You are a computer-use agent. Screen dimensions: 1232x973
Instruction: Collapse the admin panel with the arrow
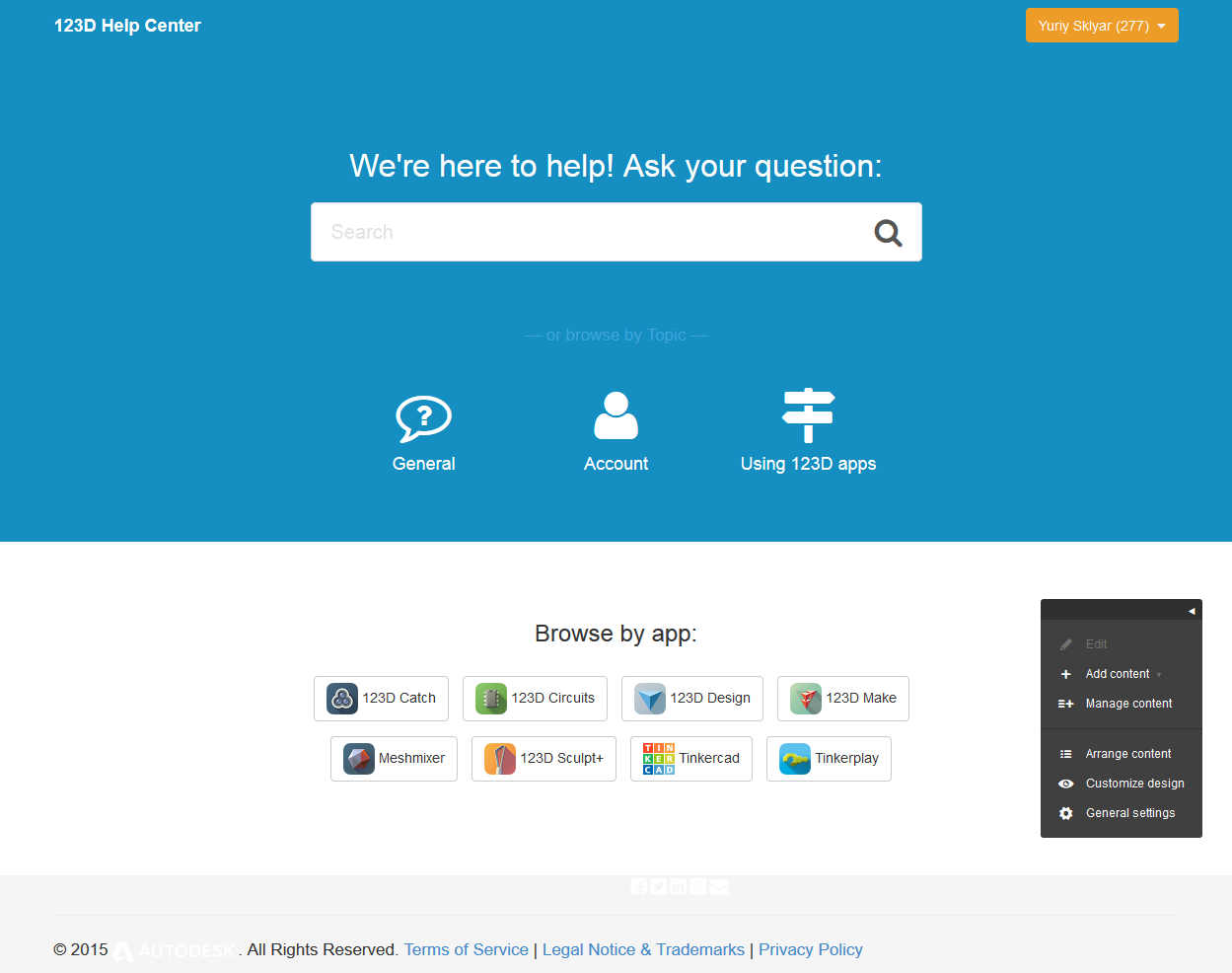(1192, 611)
